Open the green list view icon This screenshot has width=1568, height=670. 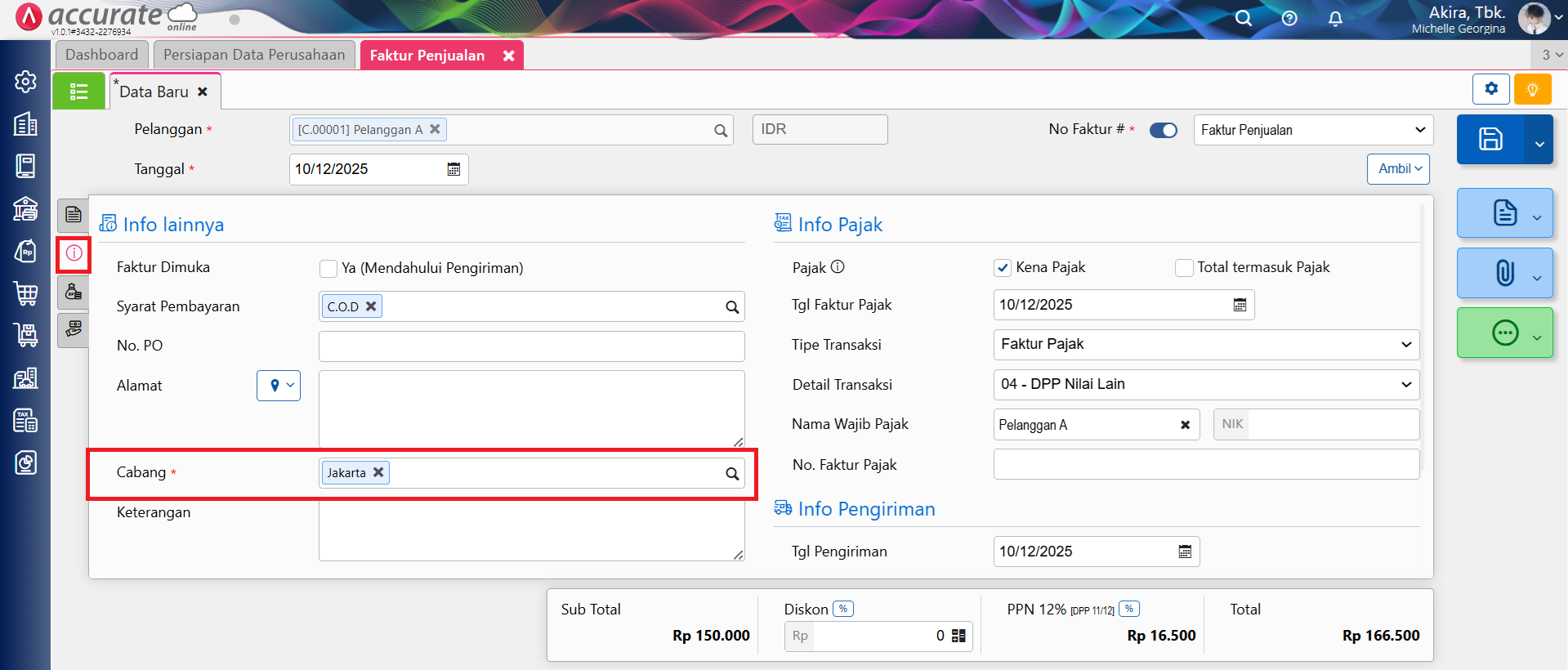tap(78, 92)
